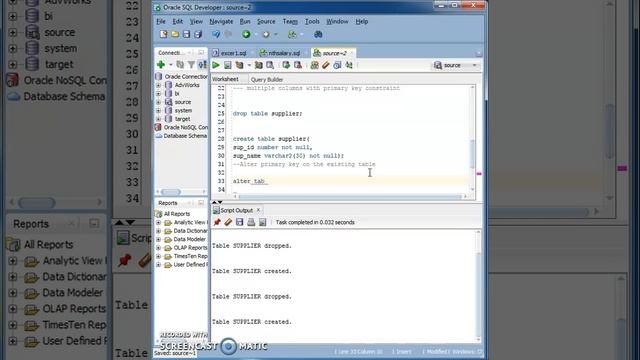640x360 pixels.
Task: Toggle the red pin in Script Output
Action: [217, 222]
